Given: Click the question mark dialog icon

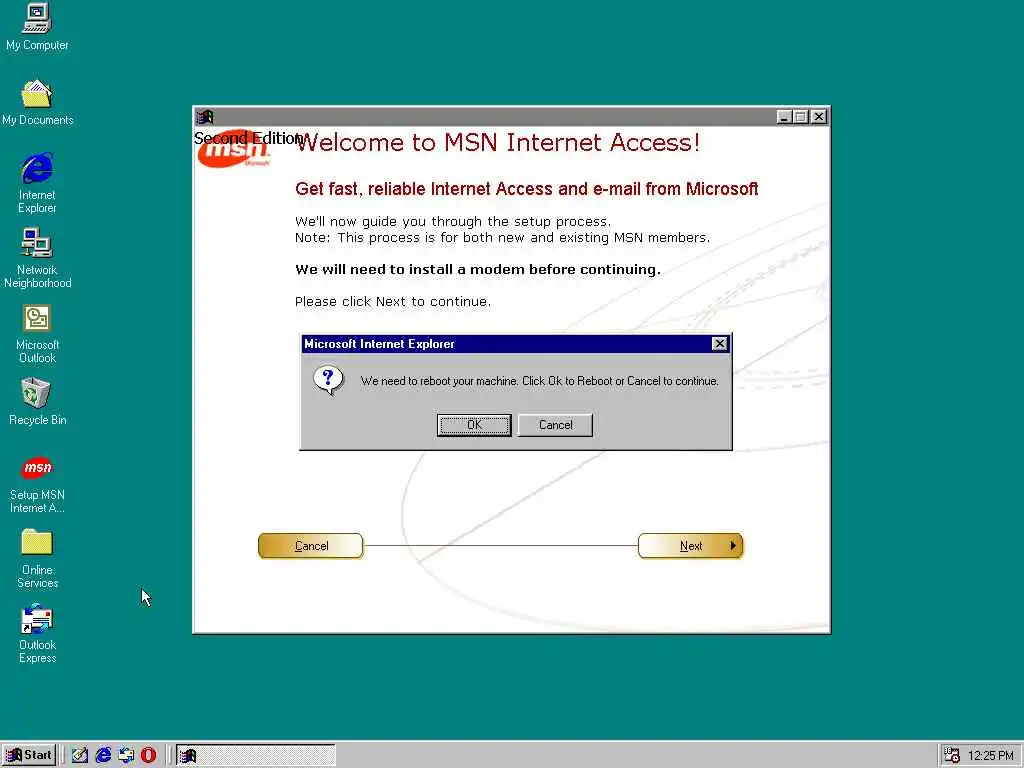Looking at the screenshot, I should (x=328, y=380).
